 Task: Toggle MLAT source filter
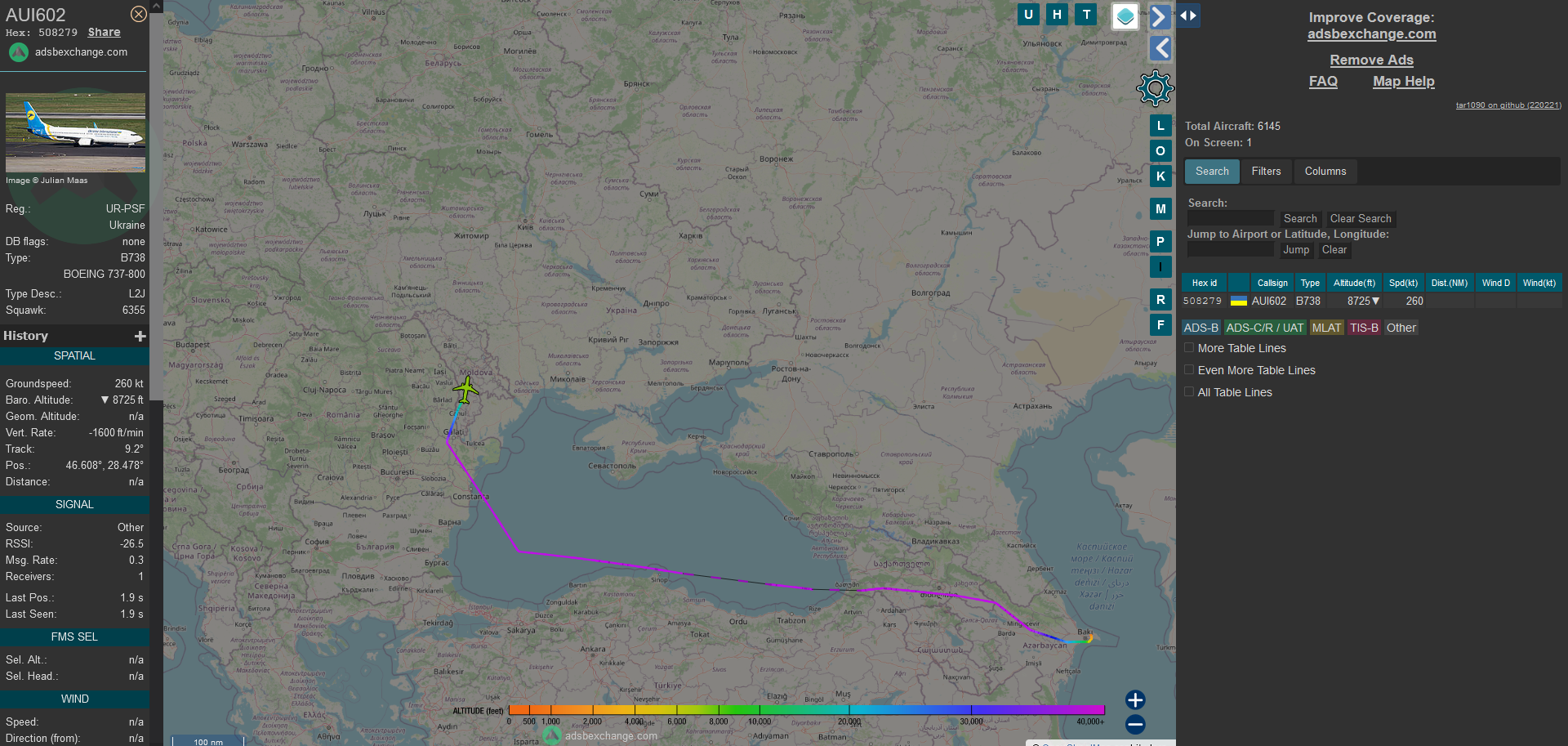point(1326,328)
